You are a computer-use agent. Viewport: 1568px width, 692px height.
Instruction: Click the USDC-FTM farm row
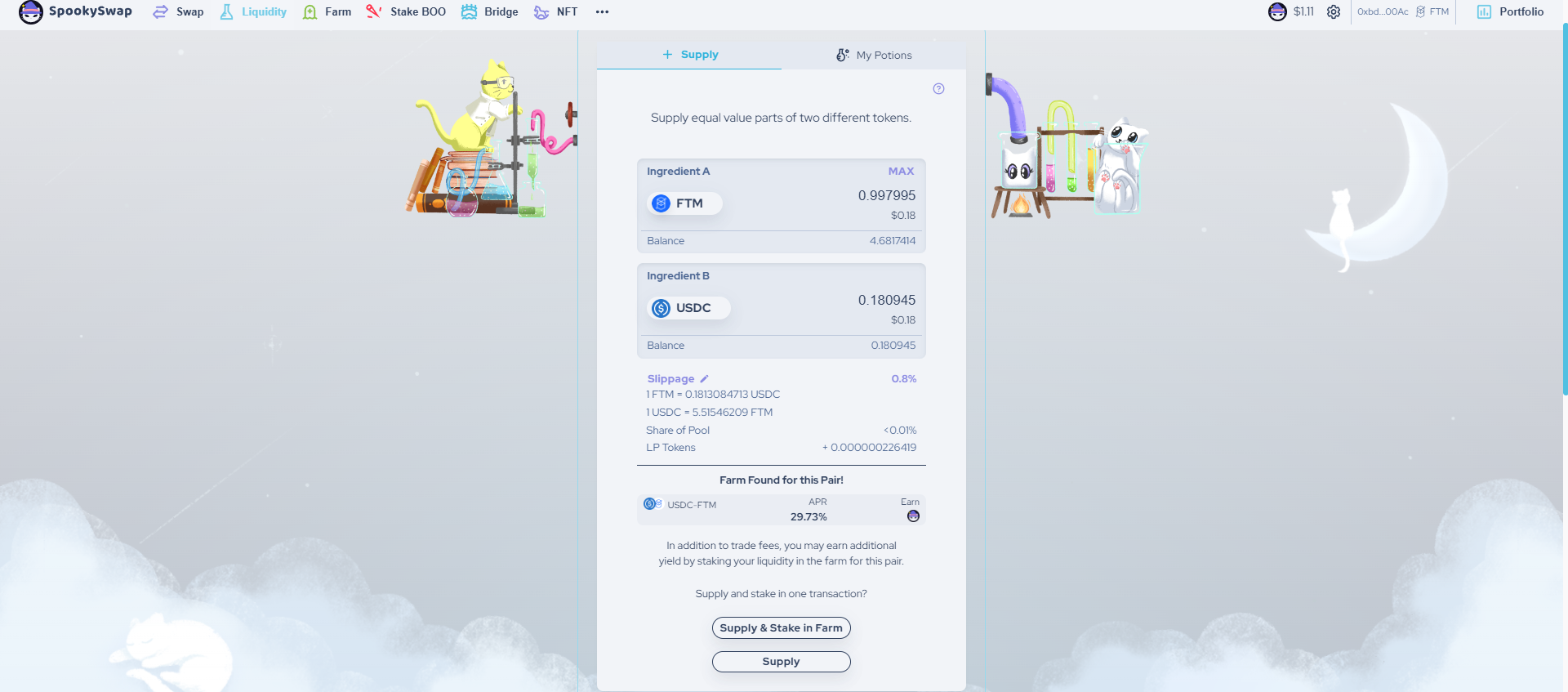(x=782, y=510)
